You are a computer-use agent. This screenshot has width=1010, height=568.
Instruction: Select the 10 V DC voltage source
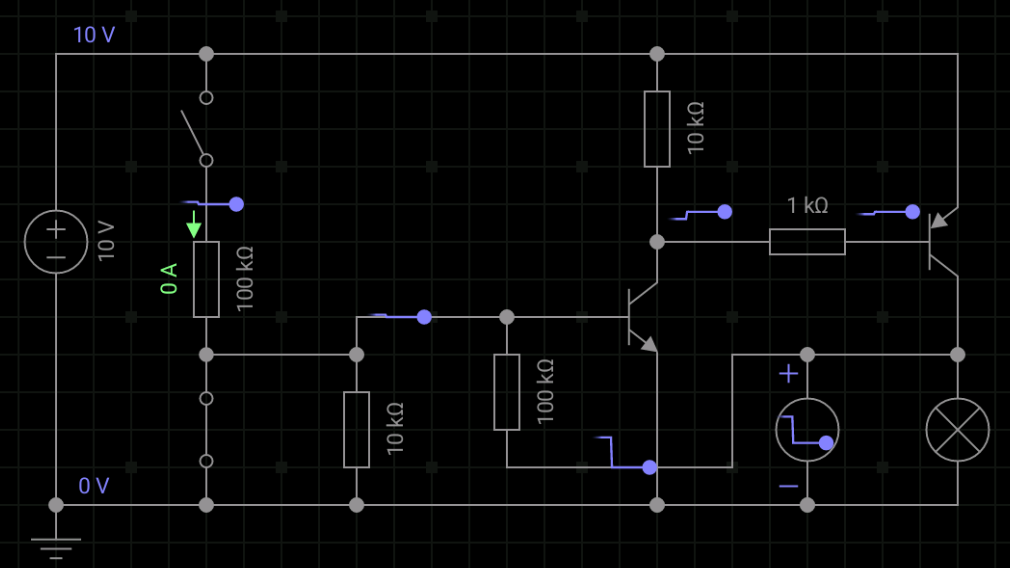point(56,242)
